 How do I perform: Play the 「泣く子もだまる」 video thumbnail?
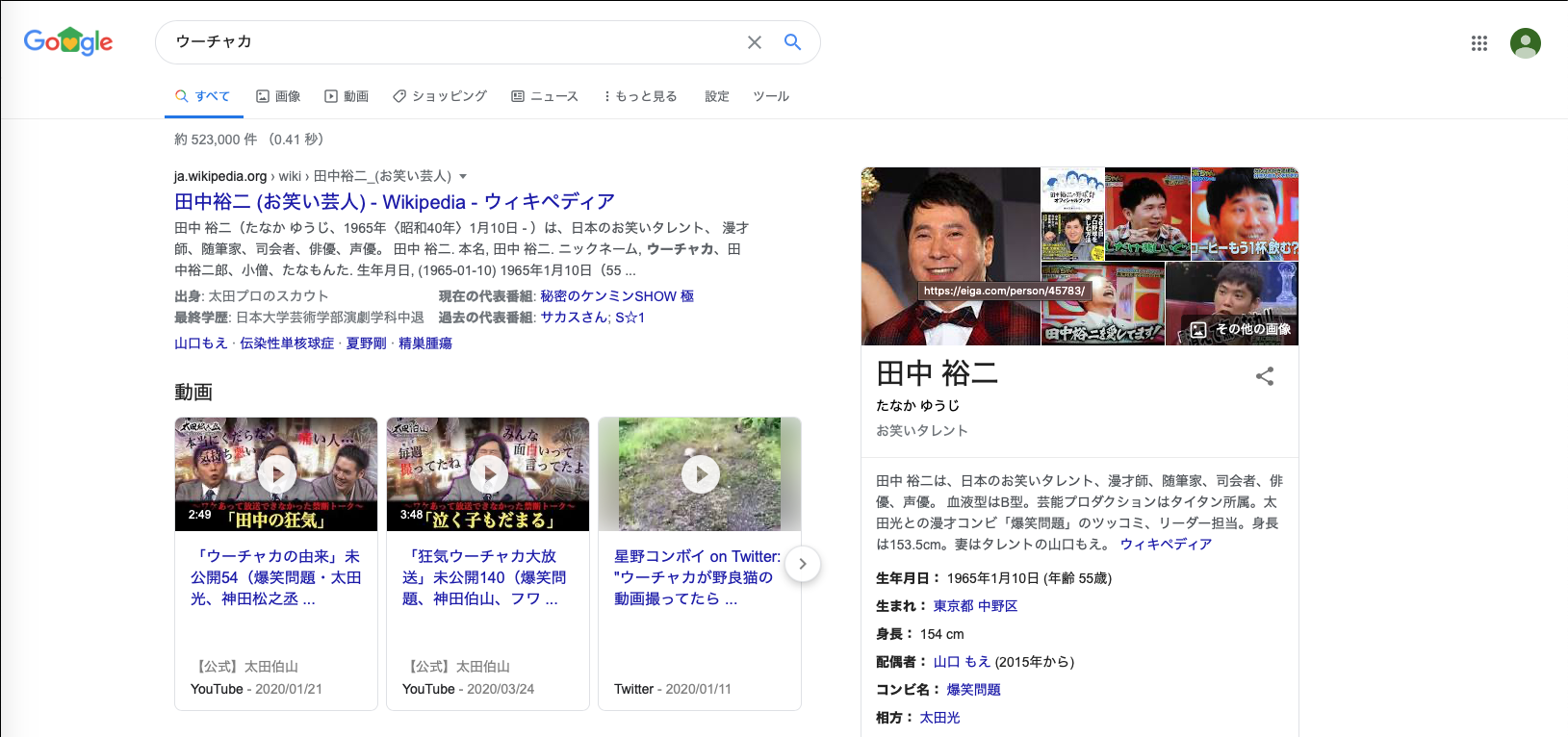(488, 473)
